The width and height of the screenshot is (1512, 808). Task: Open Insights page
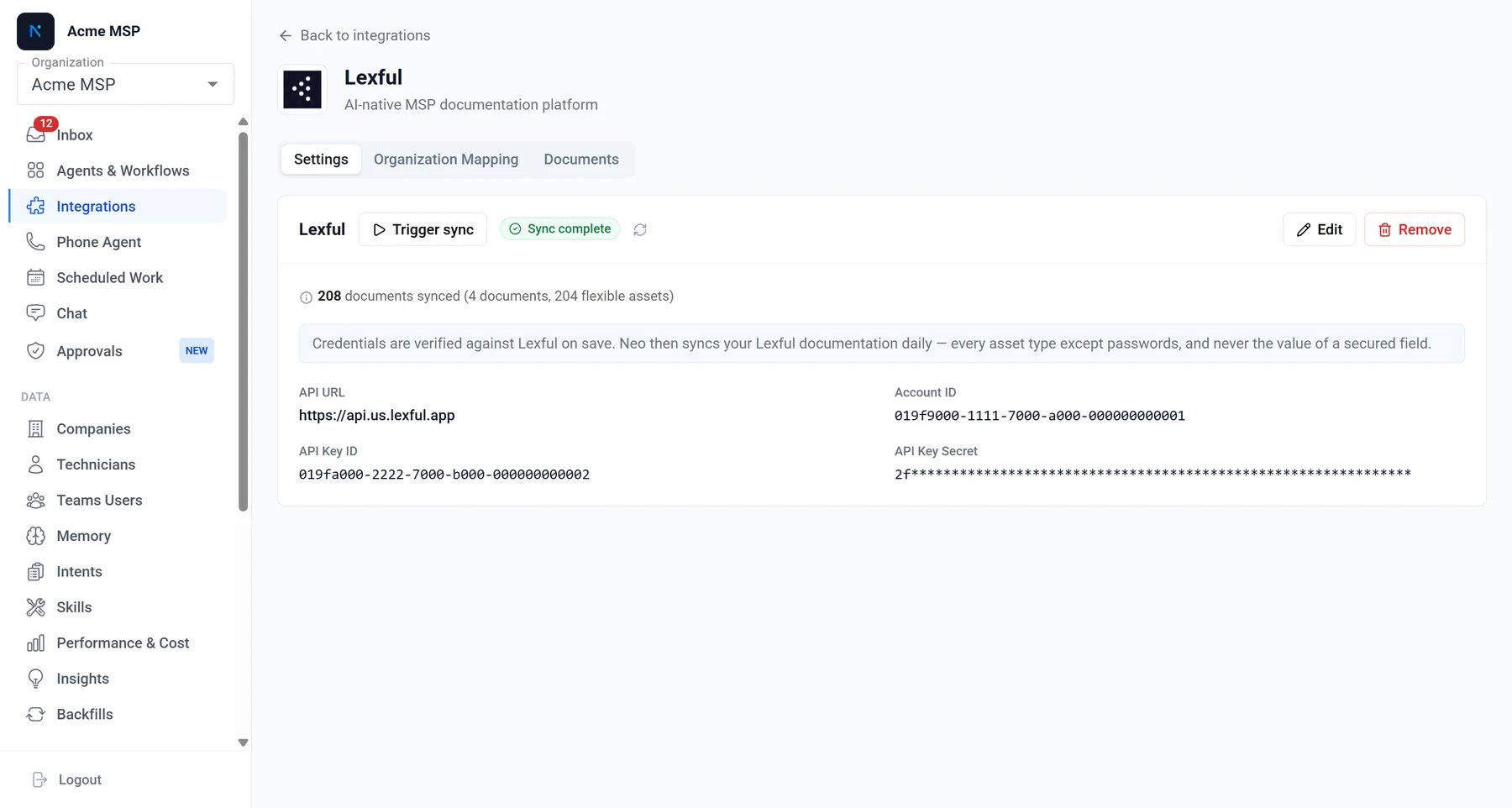point(118,679)
